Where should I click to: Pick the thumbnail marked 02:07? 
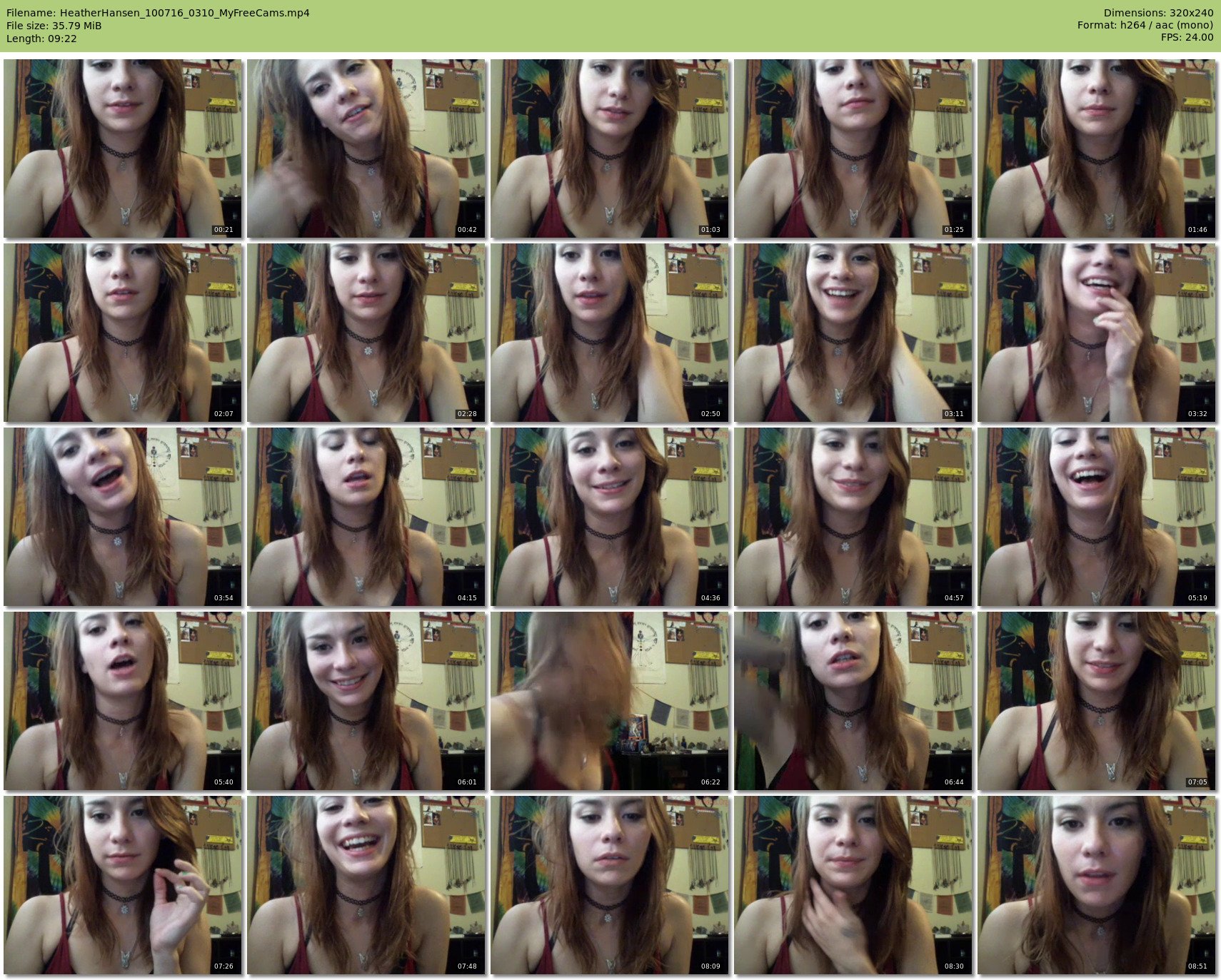pos(123,333)
